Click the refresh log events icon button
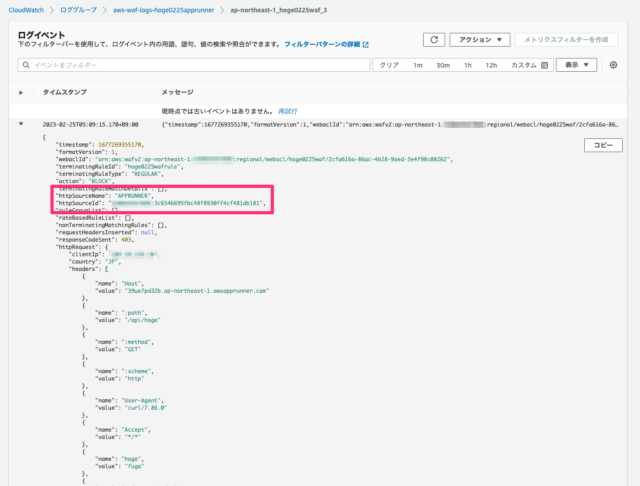This screenshot has height=486, width=640. click(434, 40)
